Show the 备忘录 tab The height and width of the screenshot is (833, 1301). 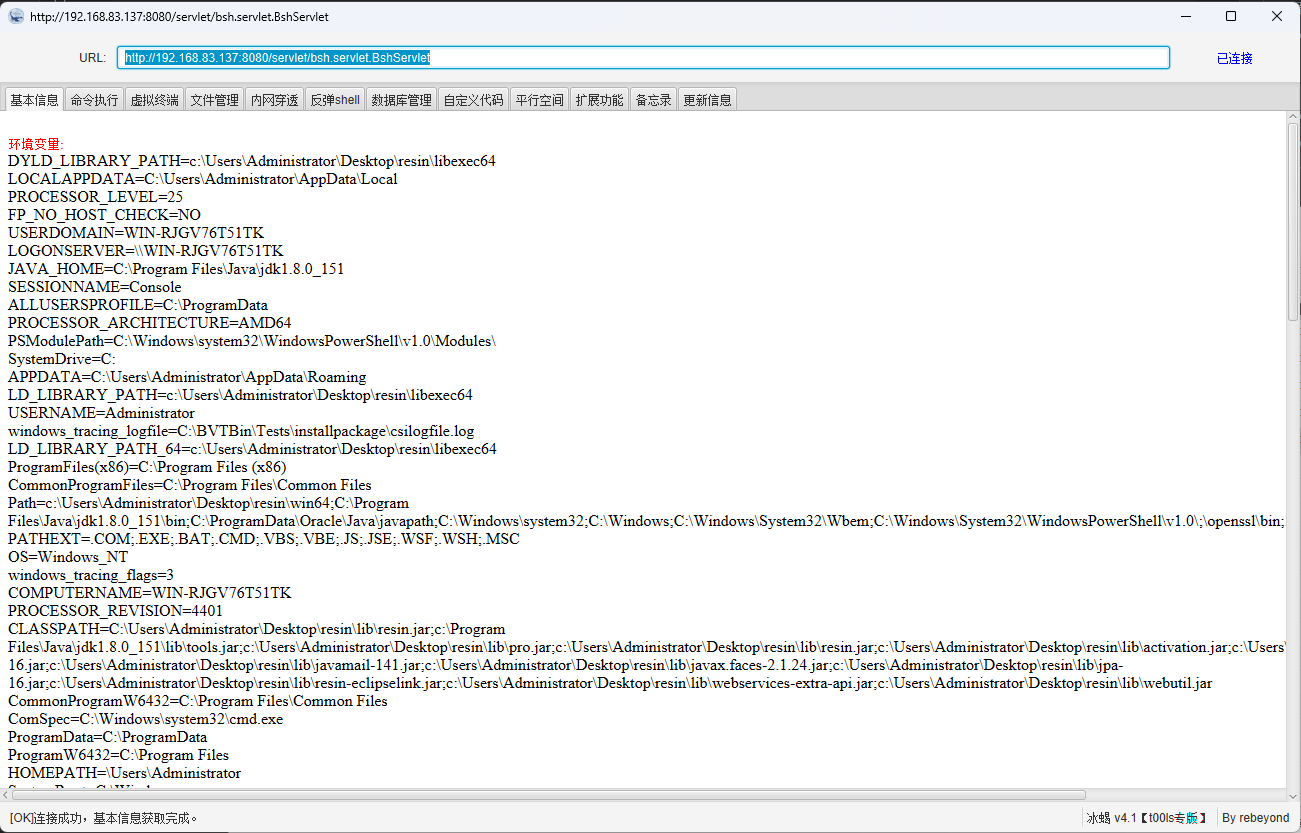[653, 100]
